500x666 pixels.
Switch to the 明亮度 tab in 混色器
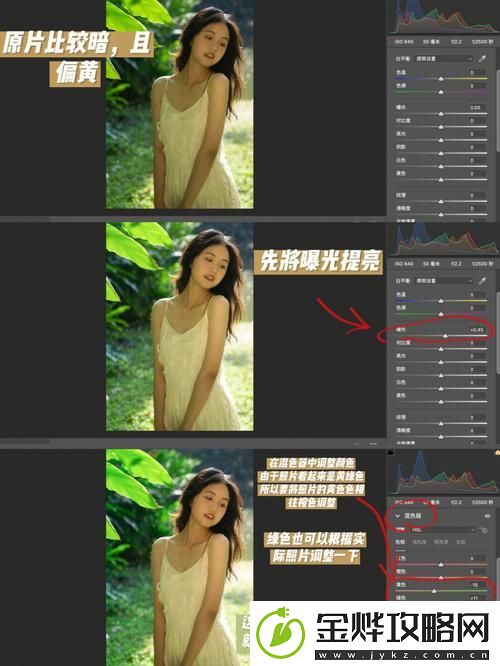pyautogui.click(x=441, y=542)
